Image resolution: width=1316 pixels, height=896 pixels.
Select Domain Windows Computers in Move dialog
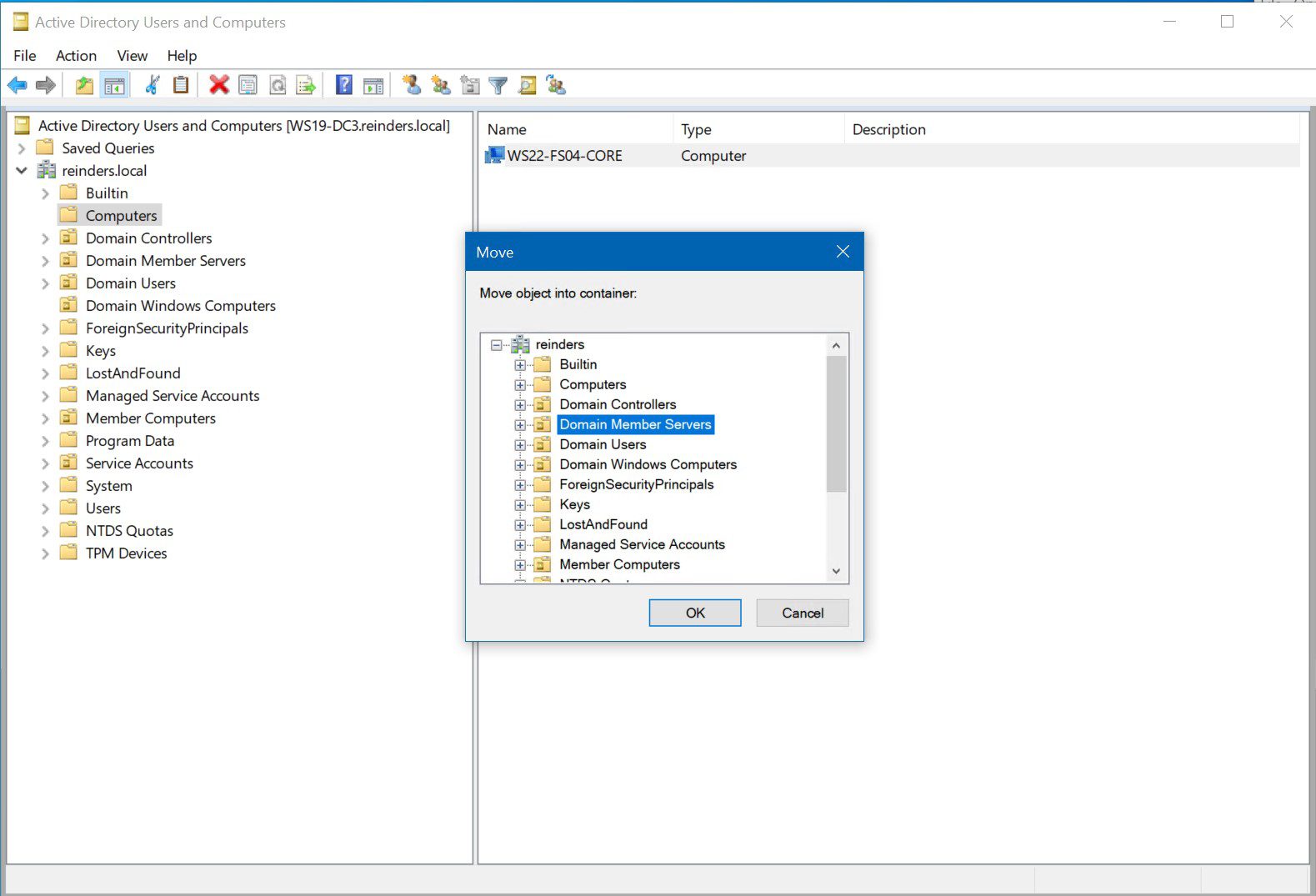[648, 464]
